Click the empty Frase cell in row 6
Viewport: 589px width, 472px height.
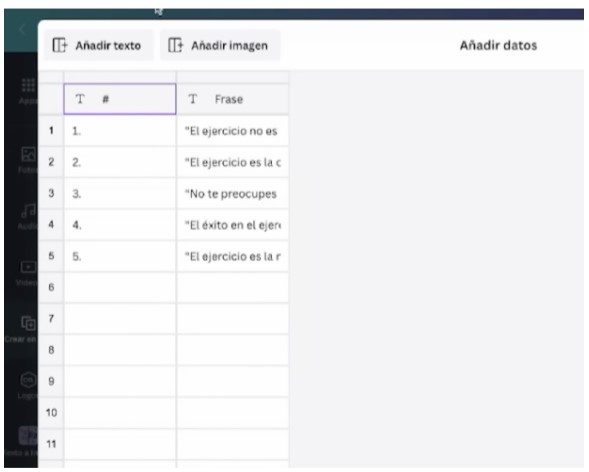click(233, 288)
